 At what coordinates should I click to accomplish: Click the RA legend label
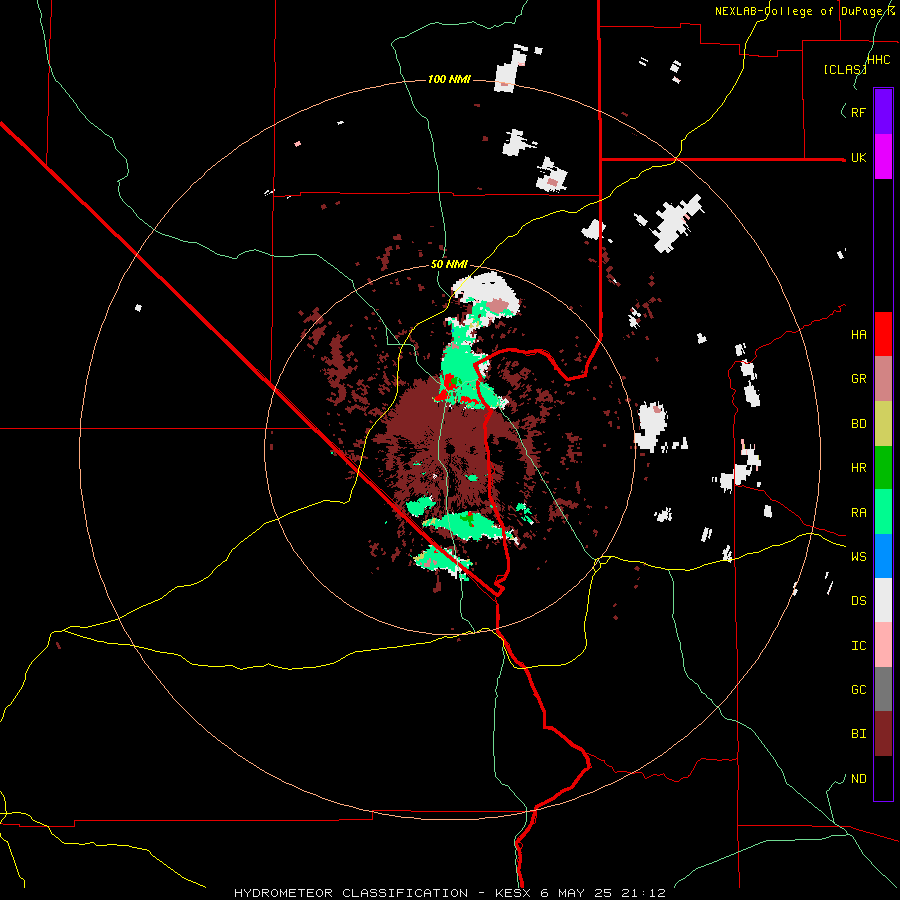tap(858, 513)
